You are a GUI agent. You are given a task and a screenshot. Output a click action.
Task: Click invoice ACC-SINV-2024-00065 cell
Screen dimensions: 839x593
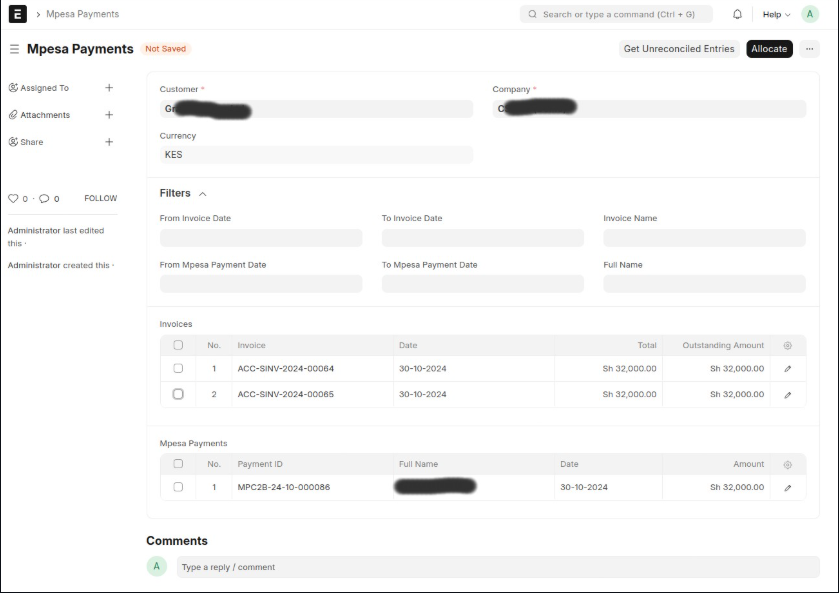312,394
